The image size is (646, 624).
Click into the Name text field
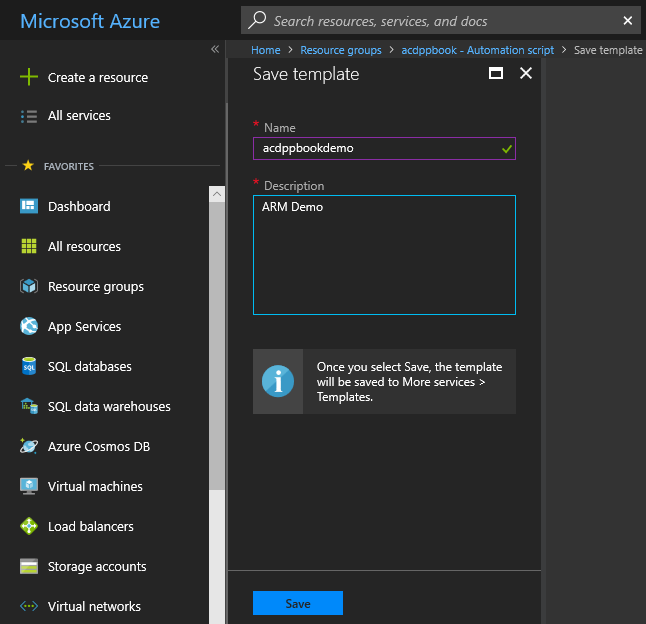pyautogui.click(x=375, y=148)
